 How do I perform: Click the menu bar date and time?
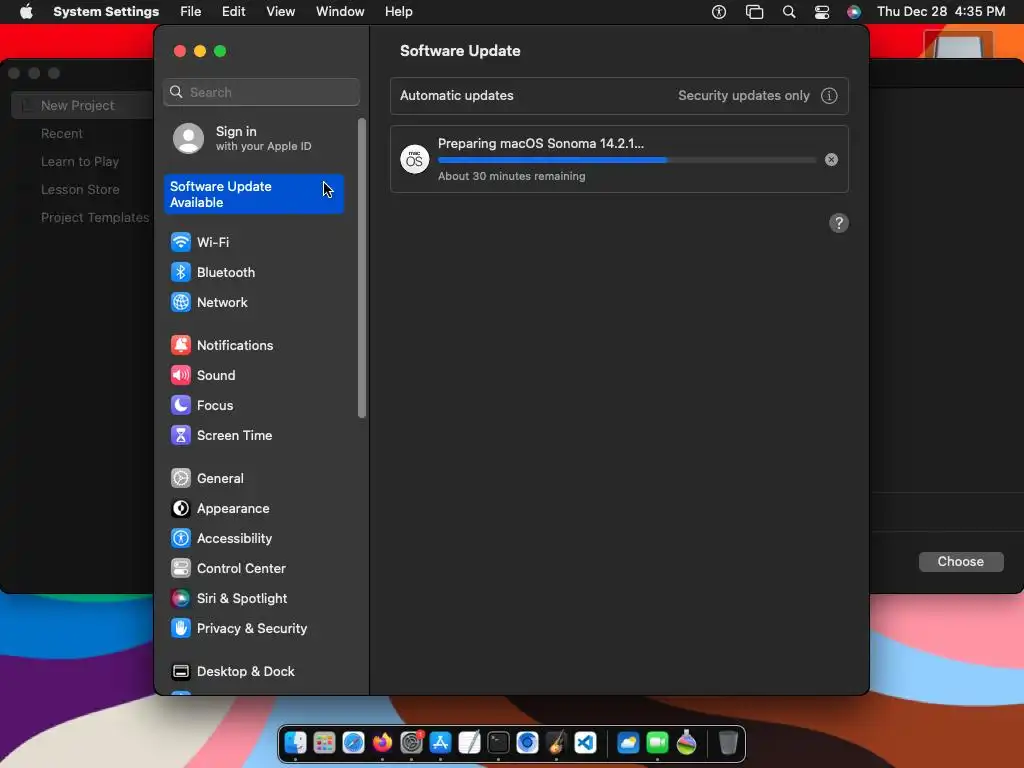(940, 12)
